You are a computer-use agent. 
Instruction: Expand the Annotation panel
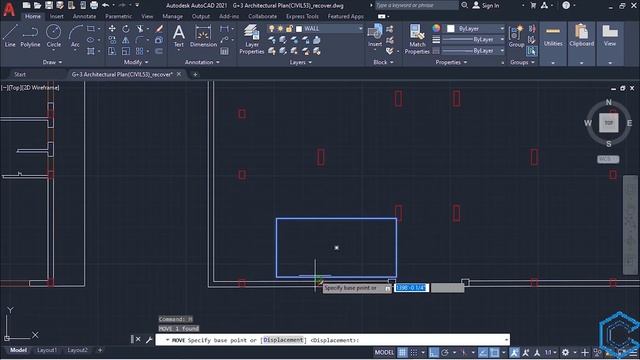pos(202,62)
